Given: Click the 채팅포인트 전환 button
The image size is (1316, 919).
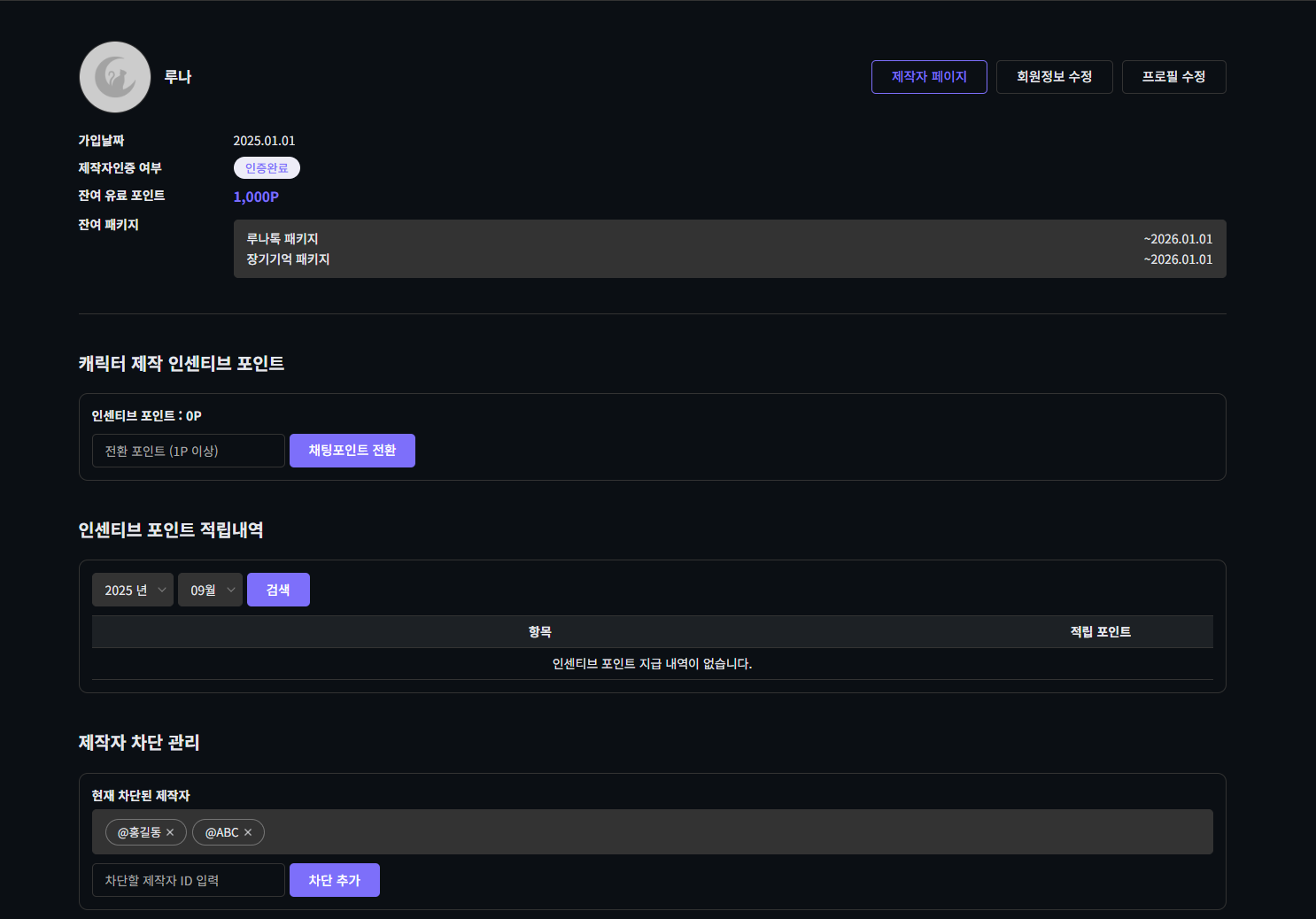Looking at the screenshot, I should click(x=352, y=451).
